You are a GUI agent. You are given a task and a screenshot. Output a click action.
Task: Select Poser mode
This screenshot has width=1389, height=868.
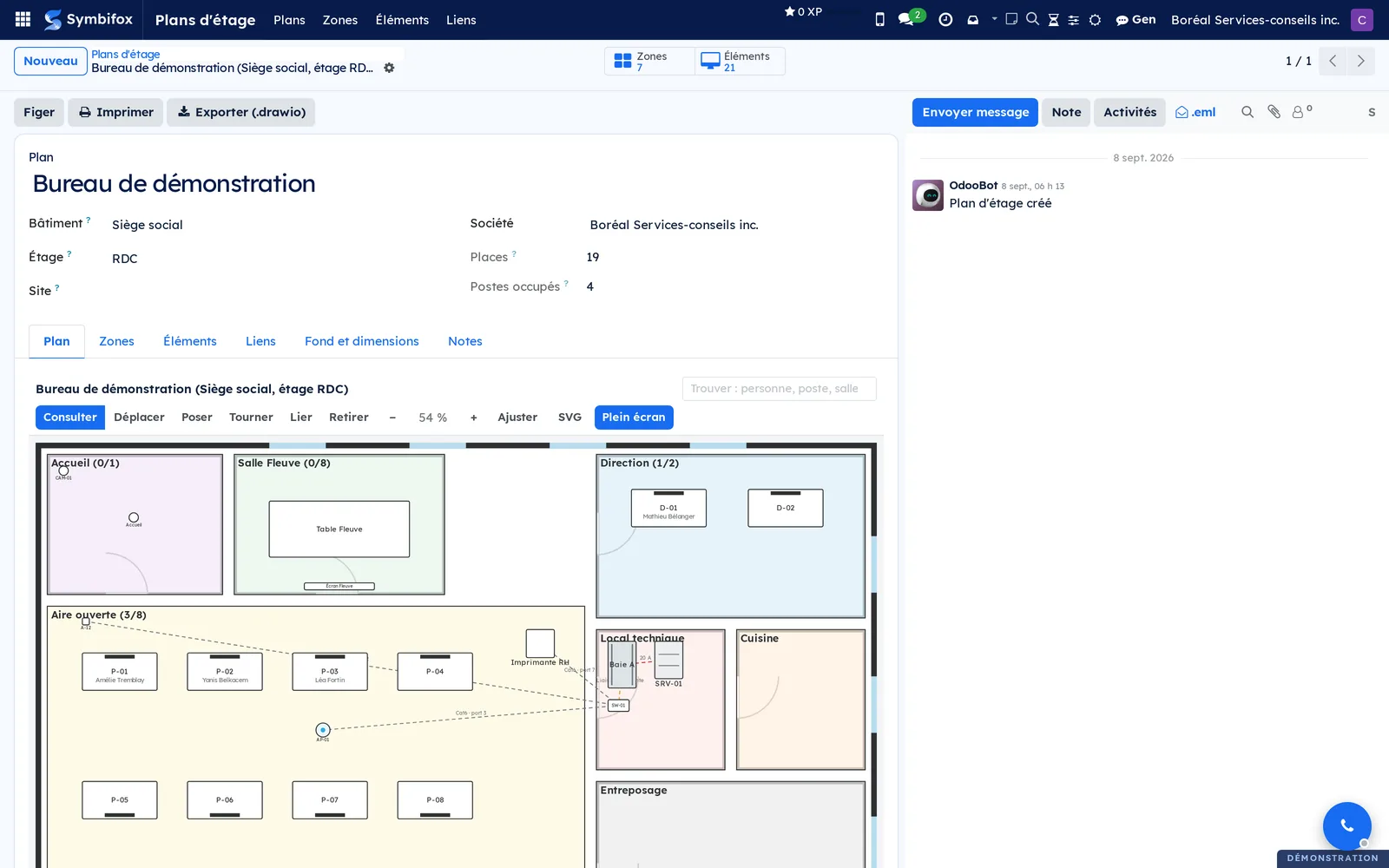coord(197,418)
